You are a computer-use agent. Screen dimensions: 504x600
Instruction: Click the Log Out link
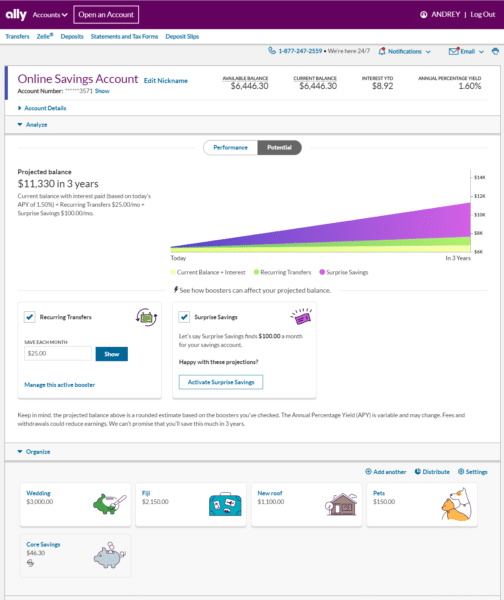pos(483,15)
